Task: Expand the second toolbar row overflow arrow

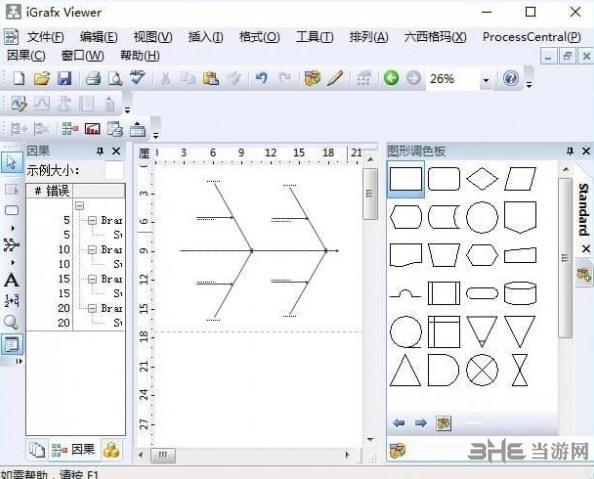Action: tap(127, 110)
